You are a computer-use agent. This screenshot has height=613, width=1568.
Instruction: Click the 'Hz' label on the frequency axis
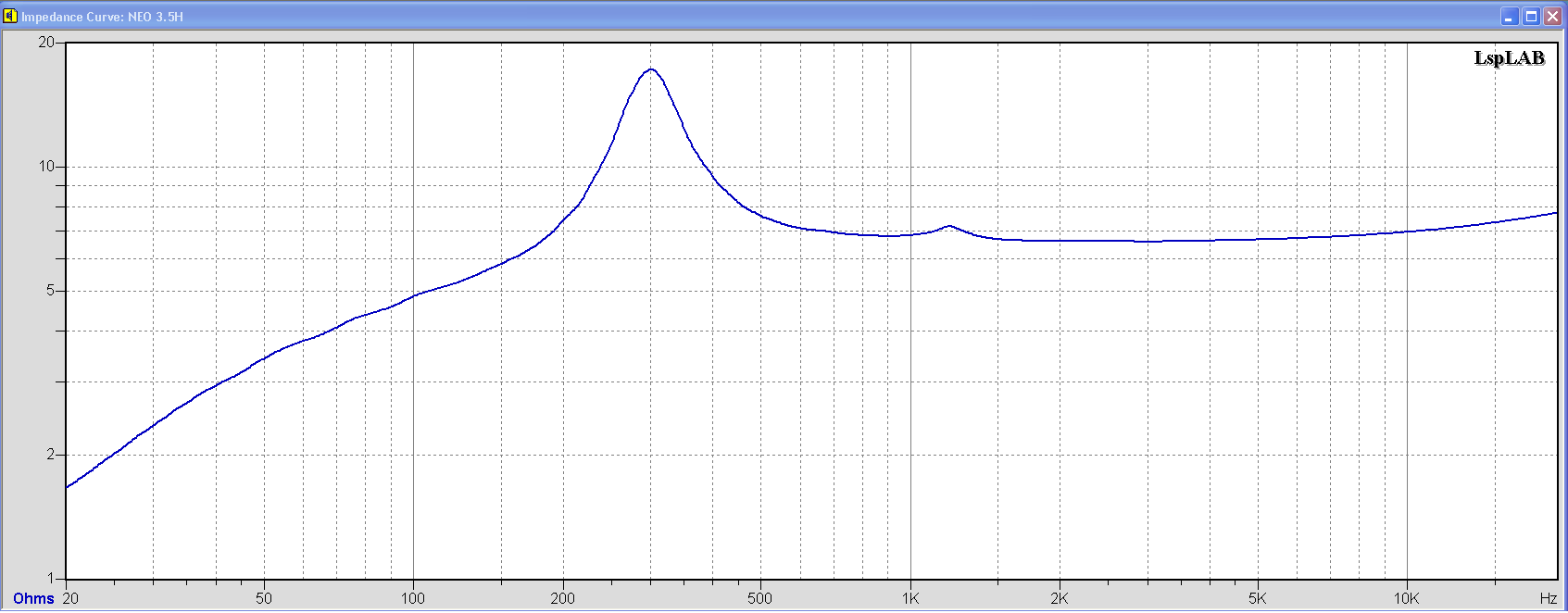coord(1548,598)
